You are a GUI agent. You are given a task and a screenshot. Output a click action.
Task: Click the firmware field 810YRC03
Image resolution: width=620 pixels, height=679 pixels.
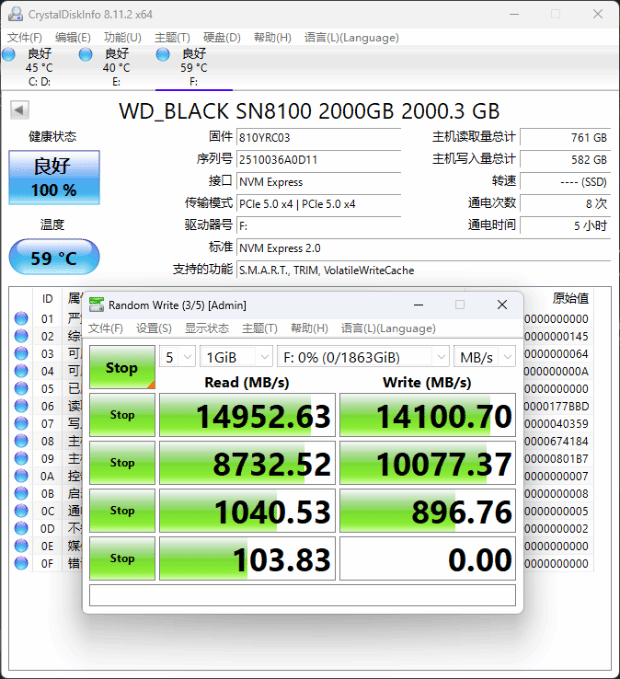(318, 138)
